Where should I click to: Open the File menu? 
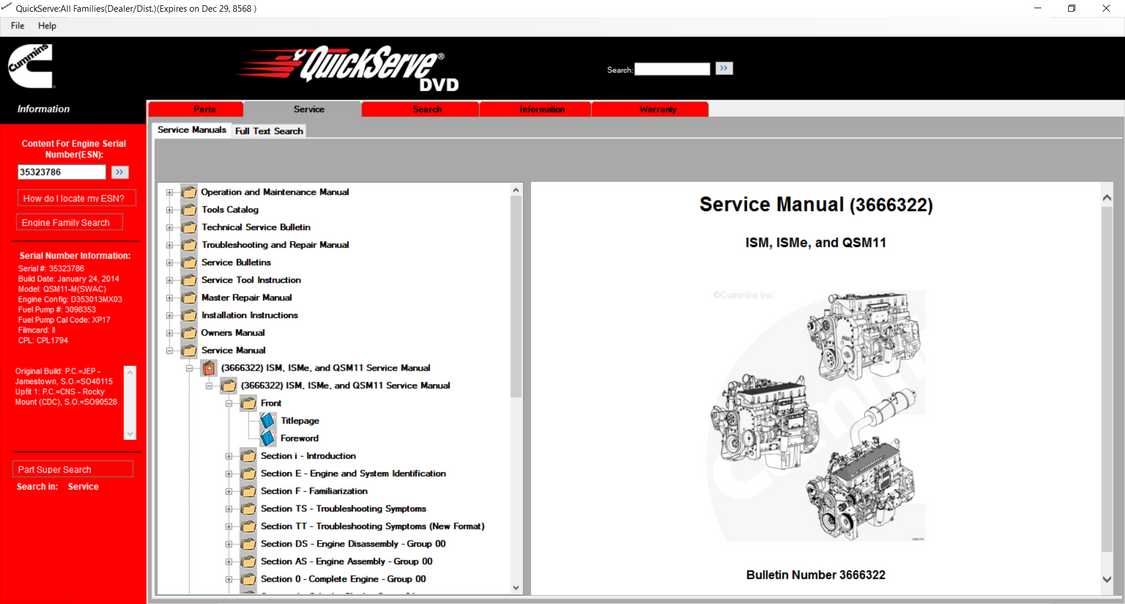[16, 25]
